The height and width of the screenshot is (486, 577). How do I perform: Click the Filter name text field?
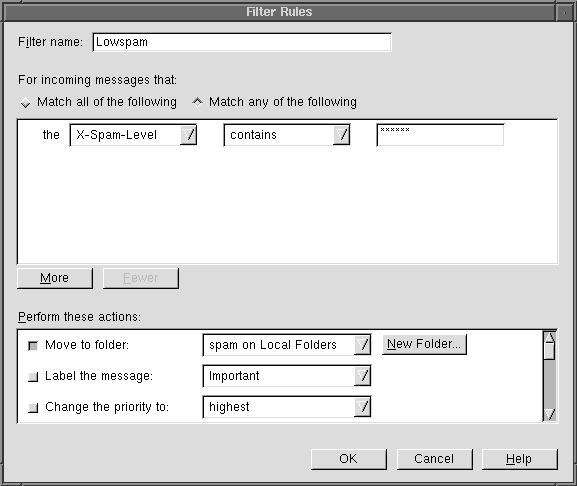tap(242, 42)
